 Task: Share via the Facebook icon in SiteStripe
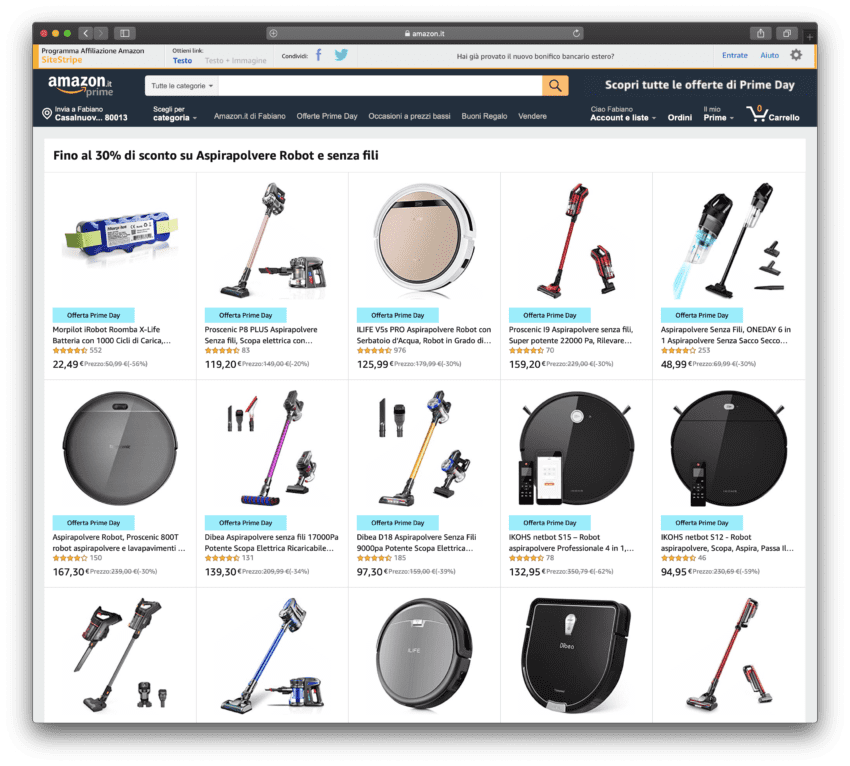click(319, 55)
